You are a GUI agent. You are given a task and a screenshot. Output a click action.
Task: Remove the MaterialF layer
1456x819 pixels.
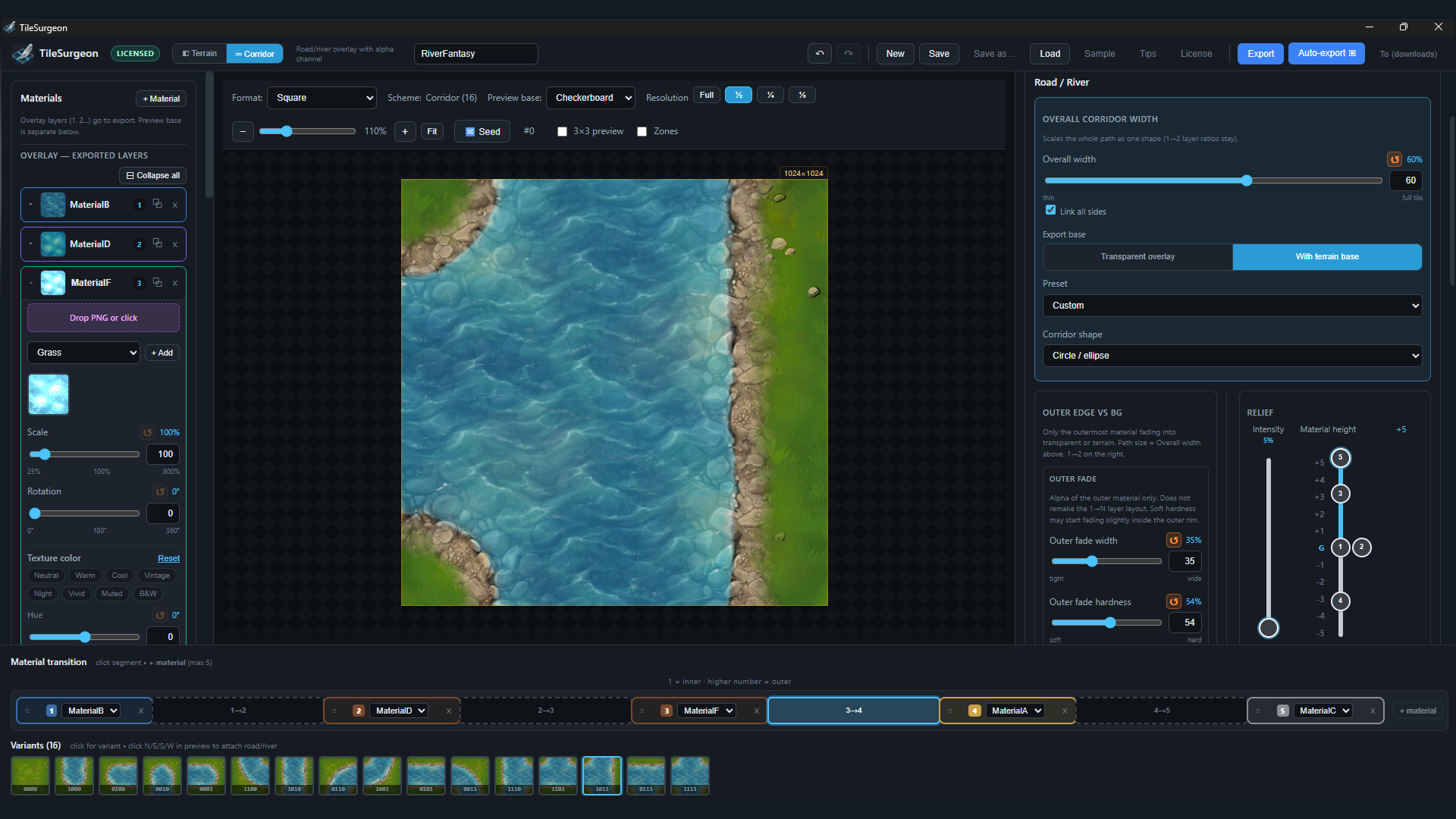175,283
